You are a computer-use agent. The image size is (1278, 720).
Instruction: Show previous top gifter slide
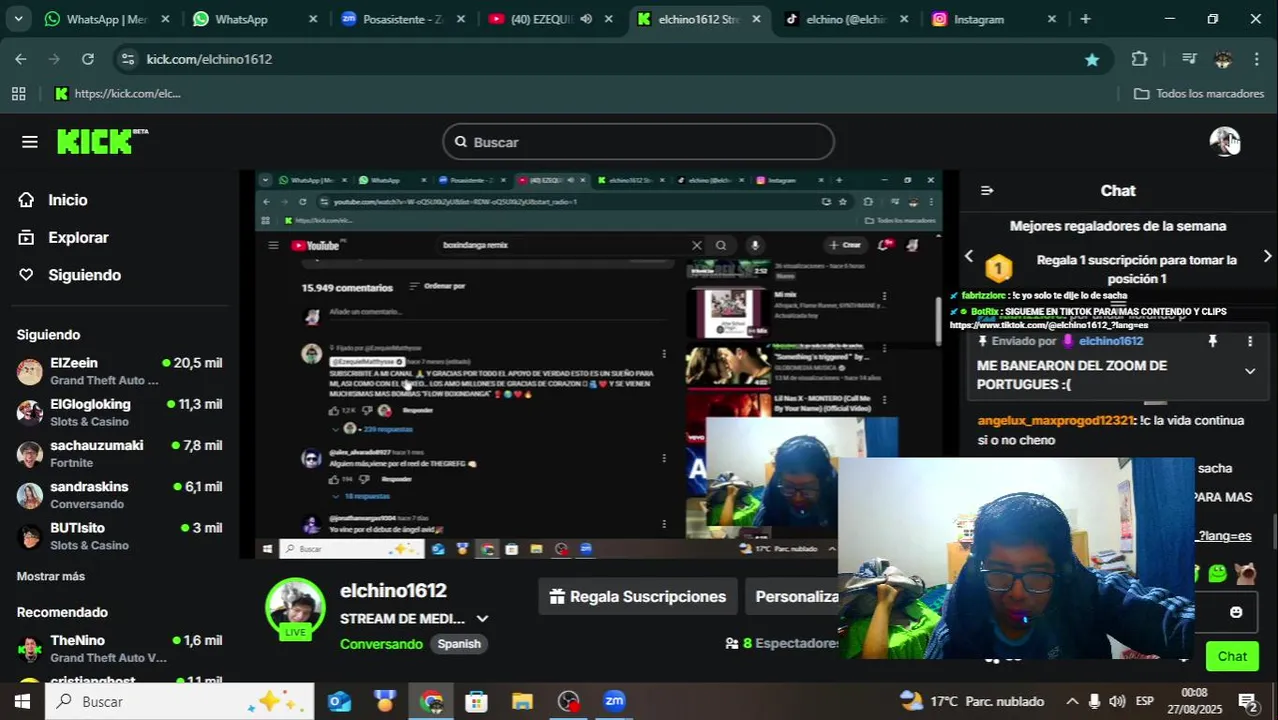pos(968,257)
